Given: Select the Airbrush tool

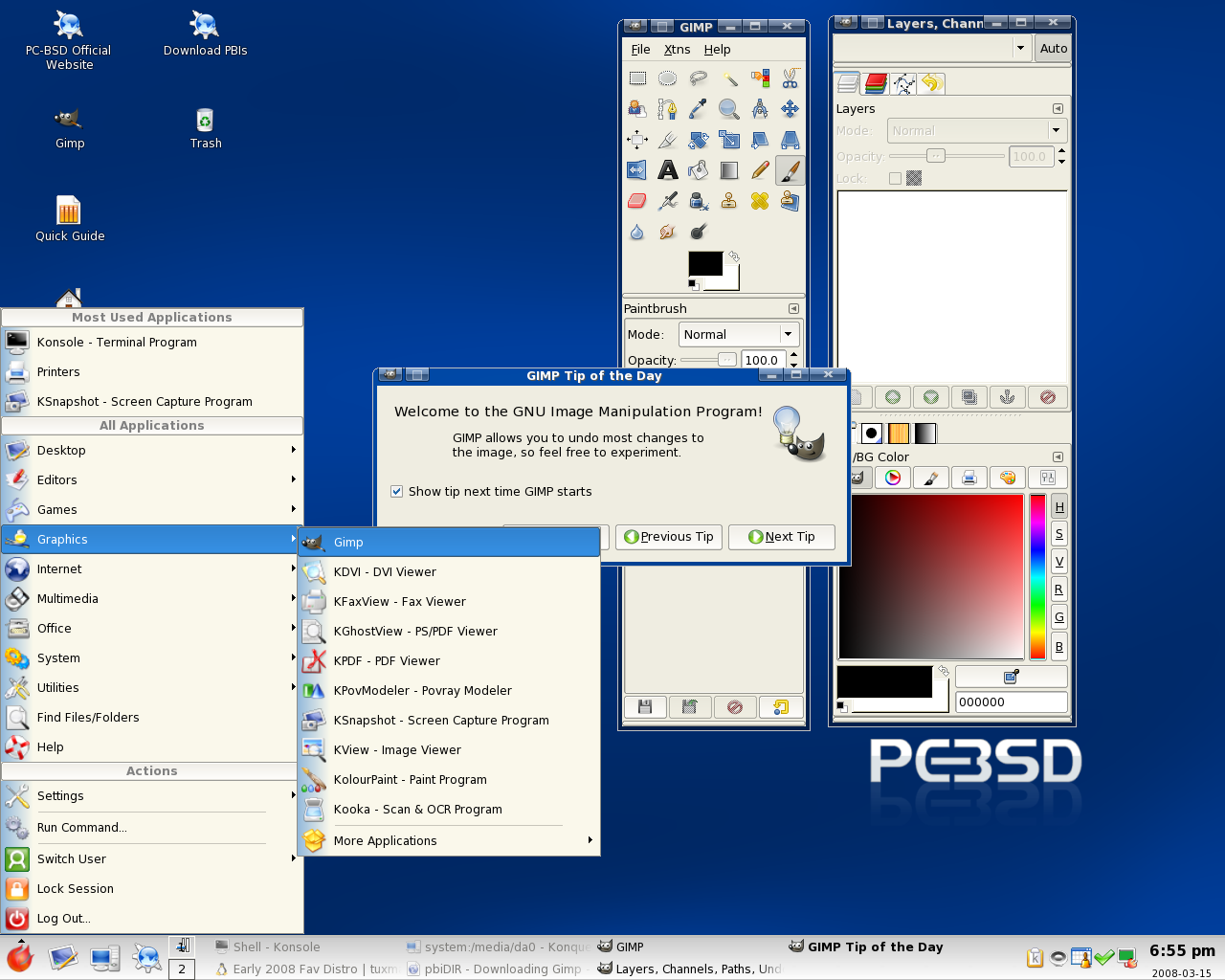Looking at the screenshot, I should pyautogui.click(x=668, y=201).
